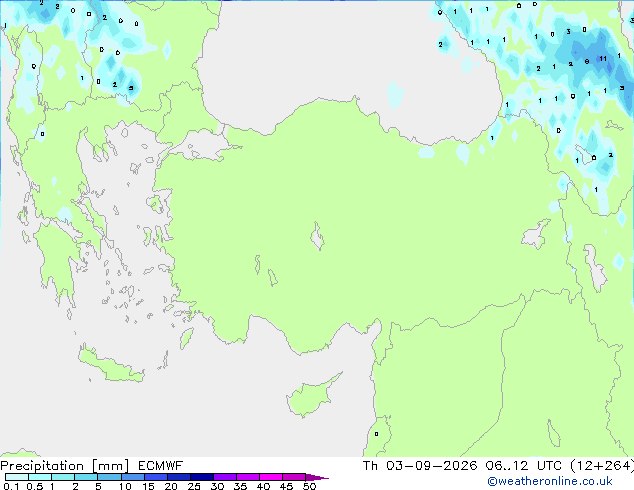Click the legend label "0.1"

pos(11,486)
